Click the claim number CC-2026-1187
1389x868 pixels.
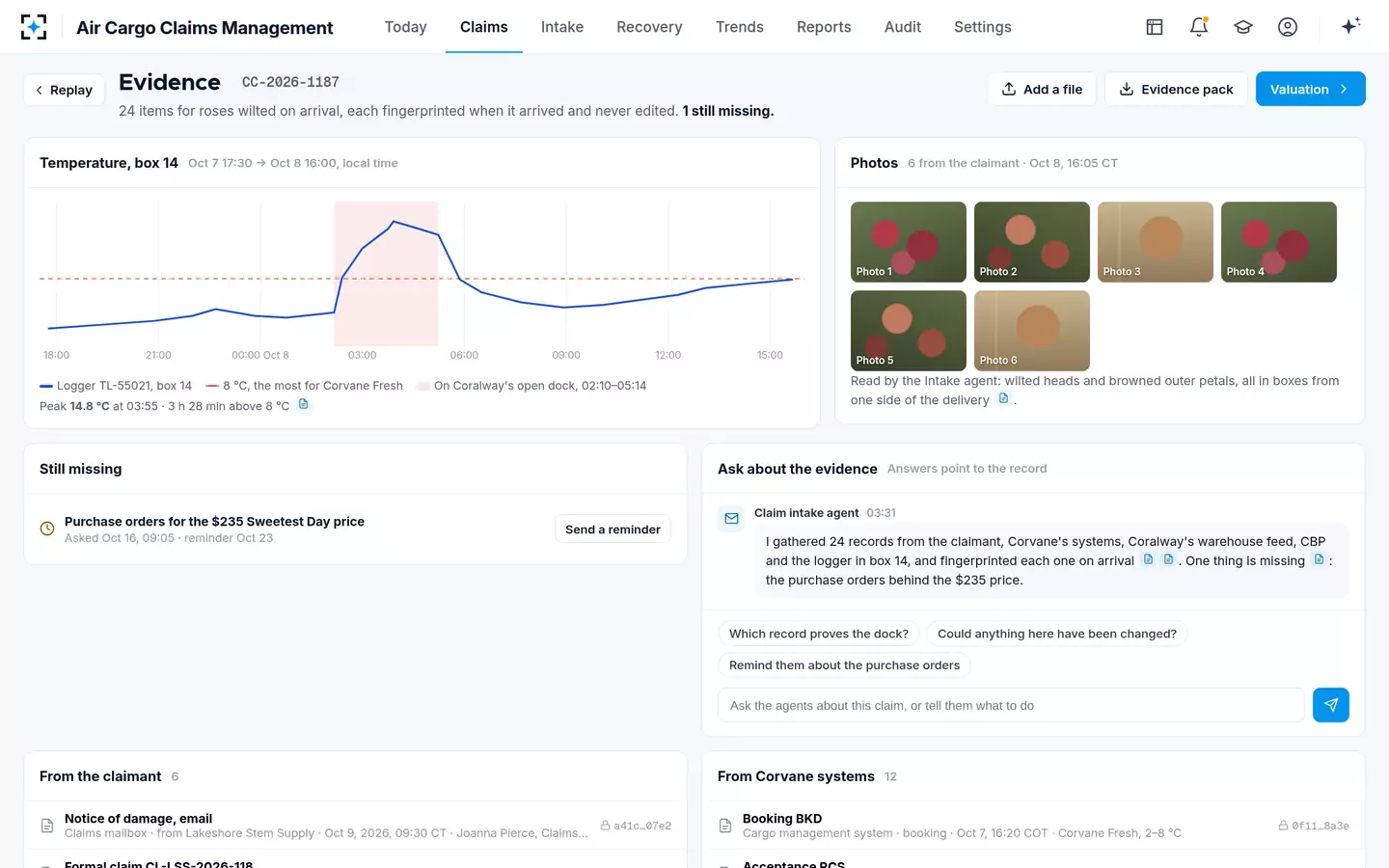[290, 83]
